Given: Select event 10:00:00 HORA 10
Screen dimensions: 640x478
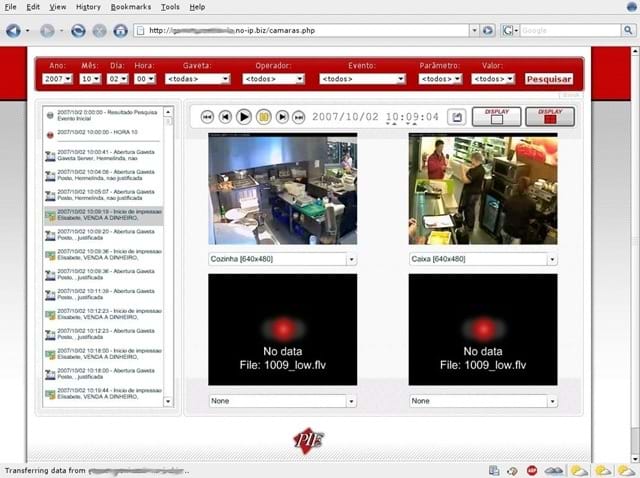Looking at the screenshot, I should 103,133.
